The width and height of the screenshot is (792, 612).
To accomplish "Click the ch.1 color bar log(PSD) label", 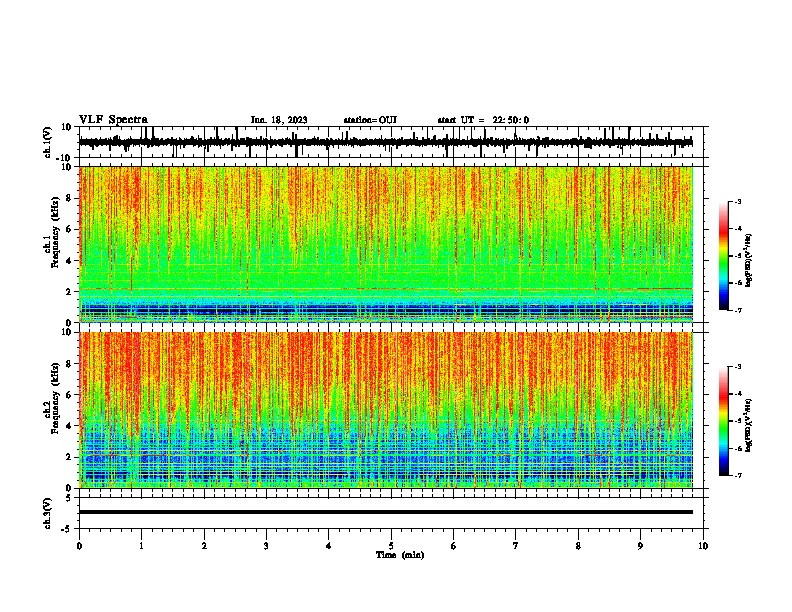I will (748, 261).
